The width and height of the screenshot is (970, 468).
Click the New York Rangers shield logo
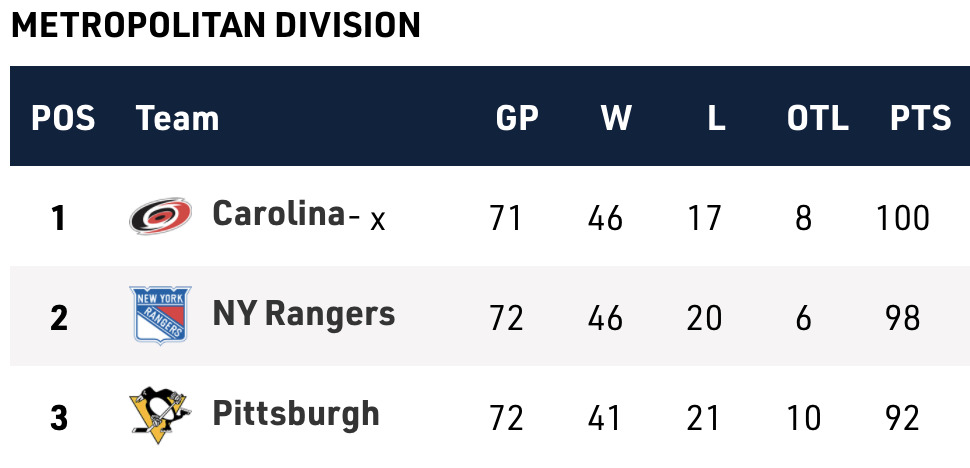tap(160, 315)
